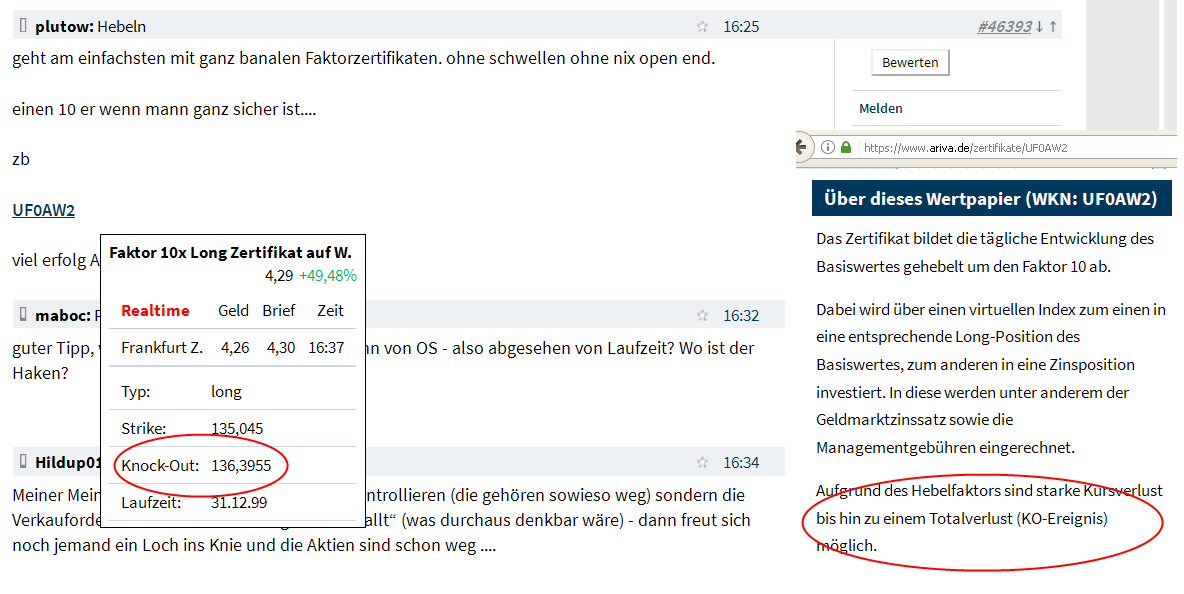
Task: Click the 16:32 timestamp on maboc's post
Action: pos(741,314)
